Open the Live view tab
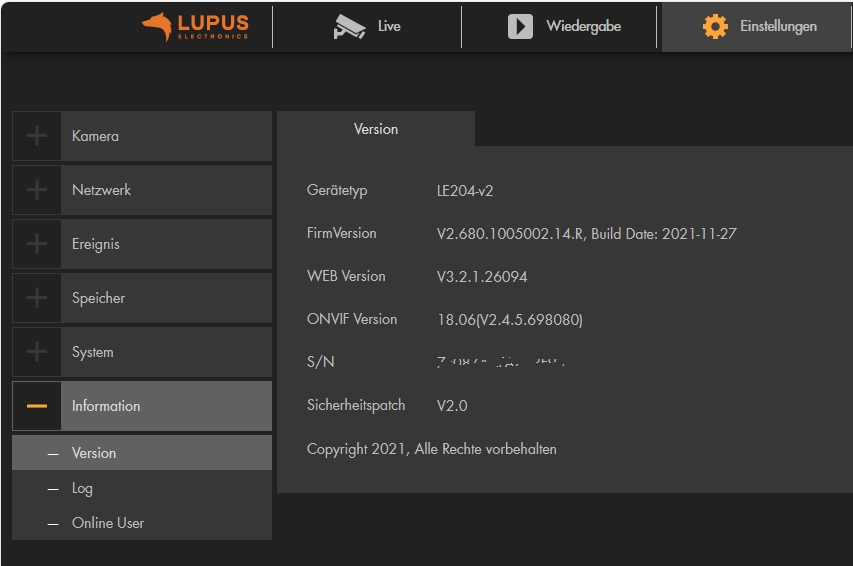 click(x=389, y=27)
